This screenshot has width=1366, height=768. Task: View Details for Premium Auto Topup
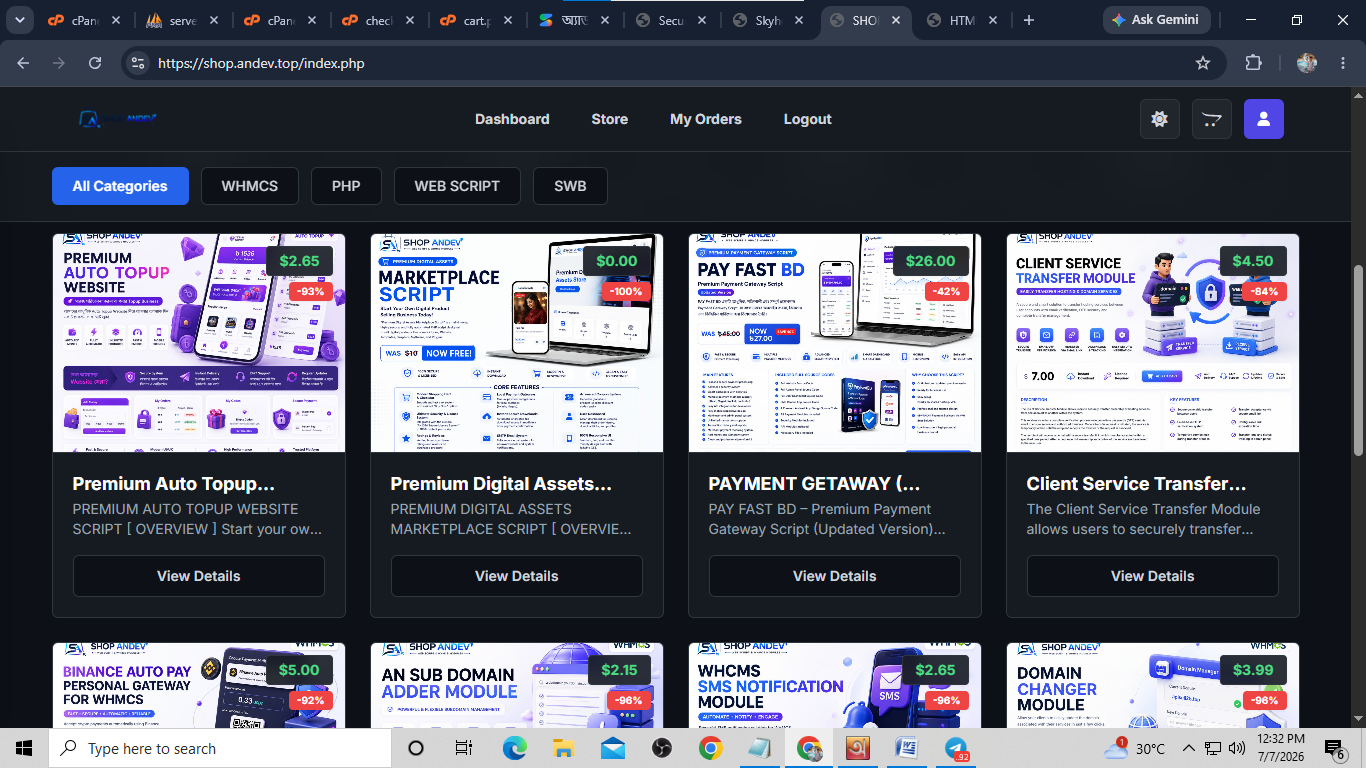coord(199,576)
